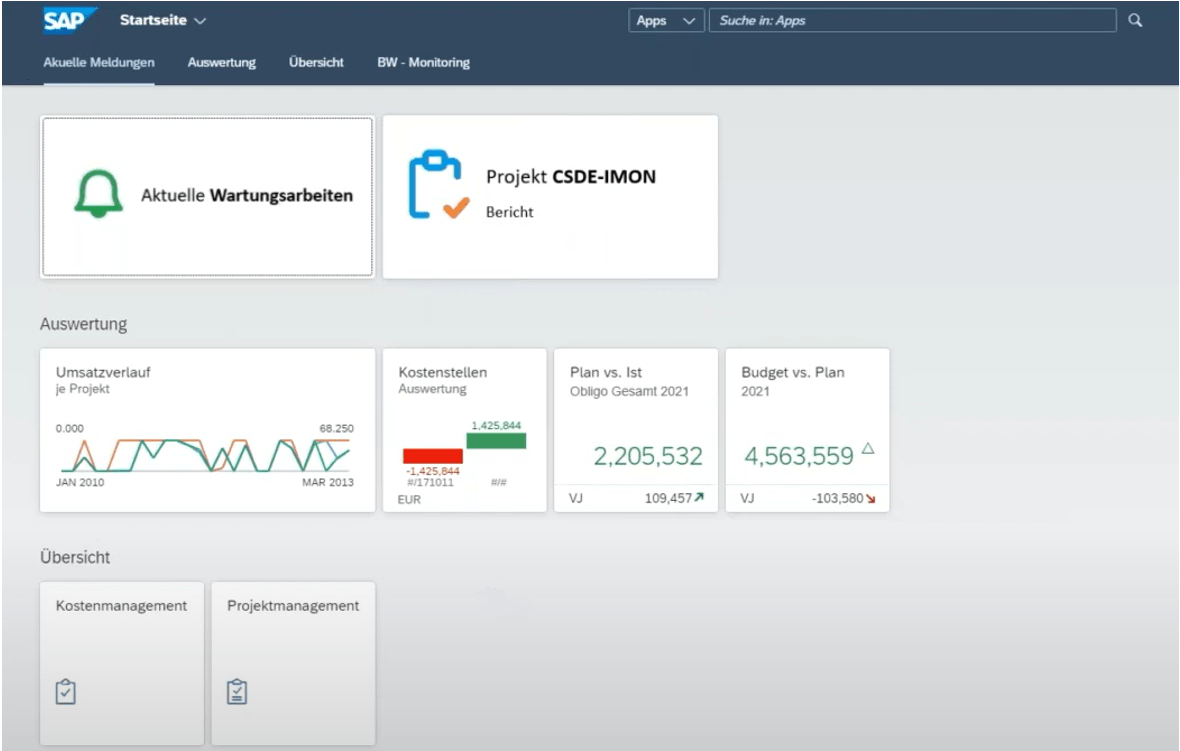The image size is (1180, 751).
Task: Click the JAN 2010 chart label
Action: point(80,482)
